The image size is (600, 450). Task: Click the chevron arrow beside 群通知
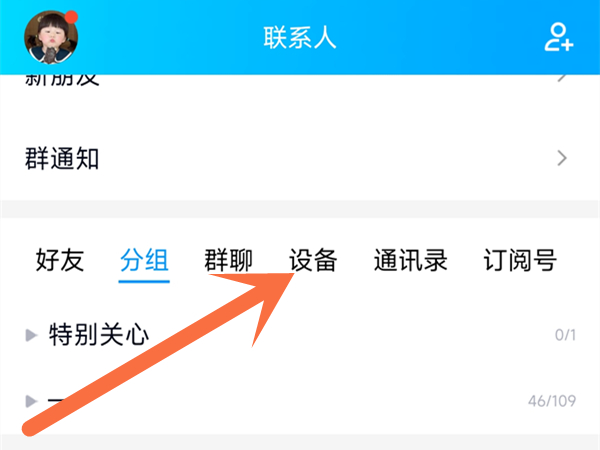pos(562,158)
